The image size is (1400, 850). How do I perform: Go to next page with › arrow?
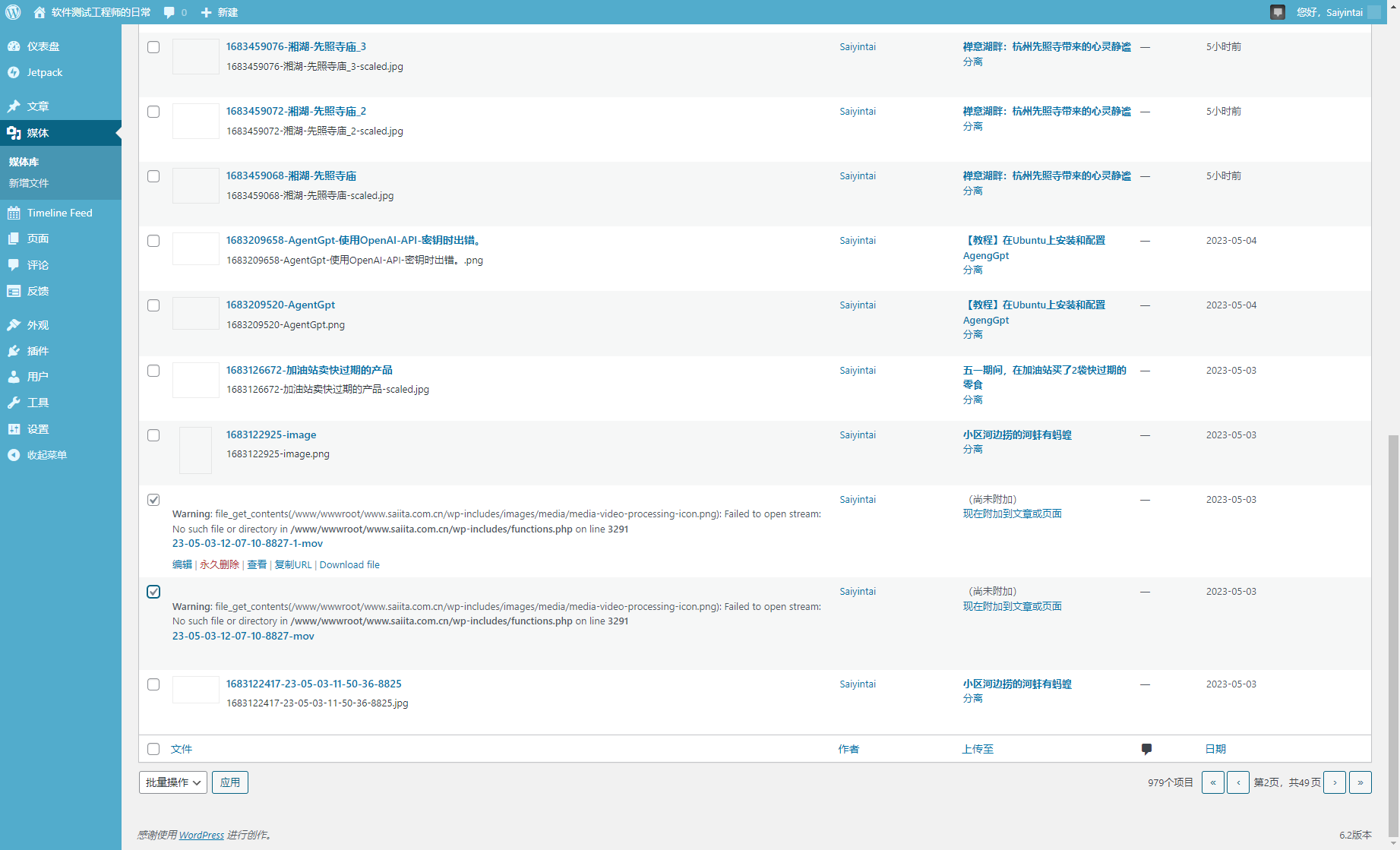pyautogui.click(x=1335, y=782)
